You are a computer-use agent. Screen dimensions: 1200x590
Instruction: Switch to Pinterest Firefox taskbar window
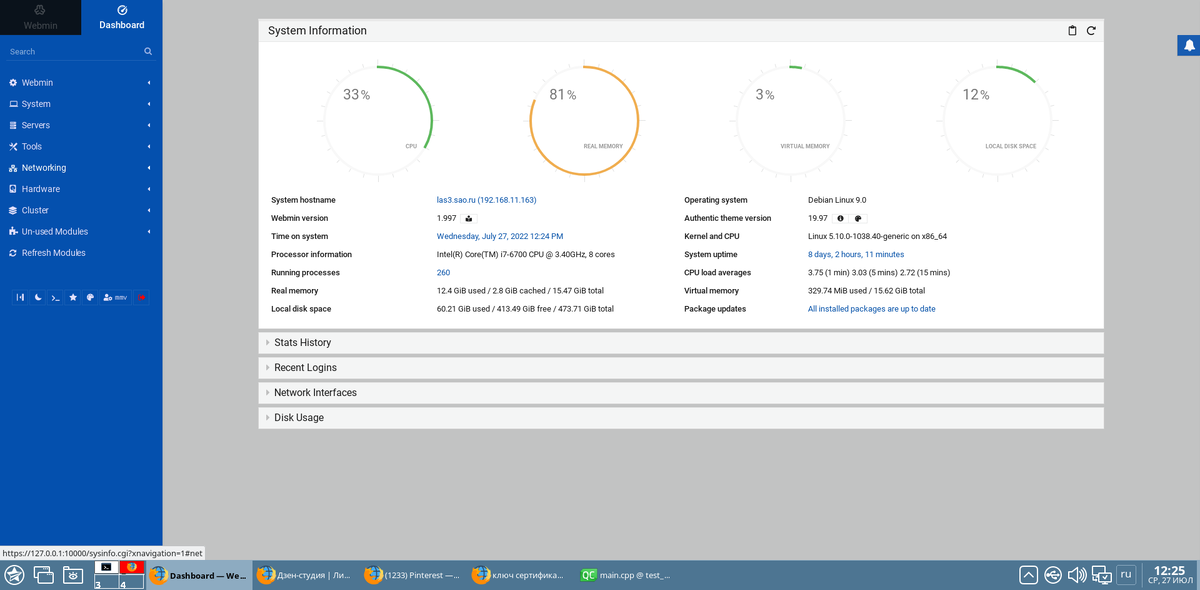[412, 575]
